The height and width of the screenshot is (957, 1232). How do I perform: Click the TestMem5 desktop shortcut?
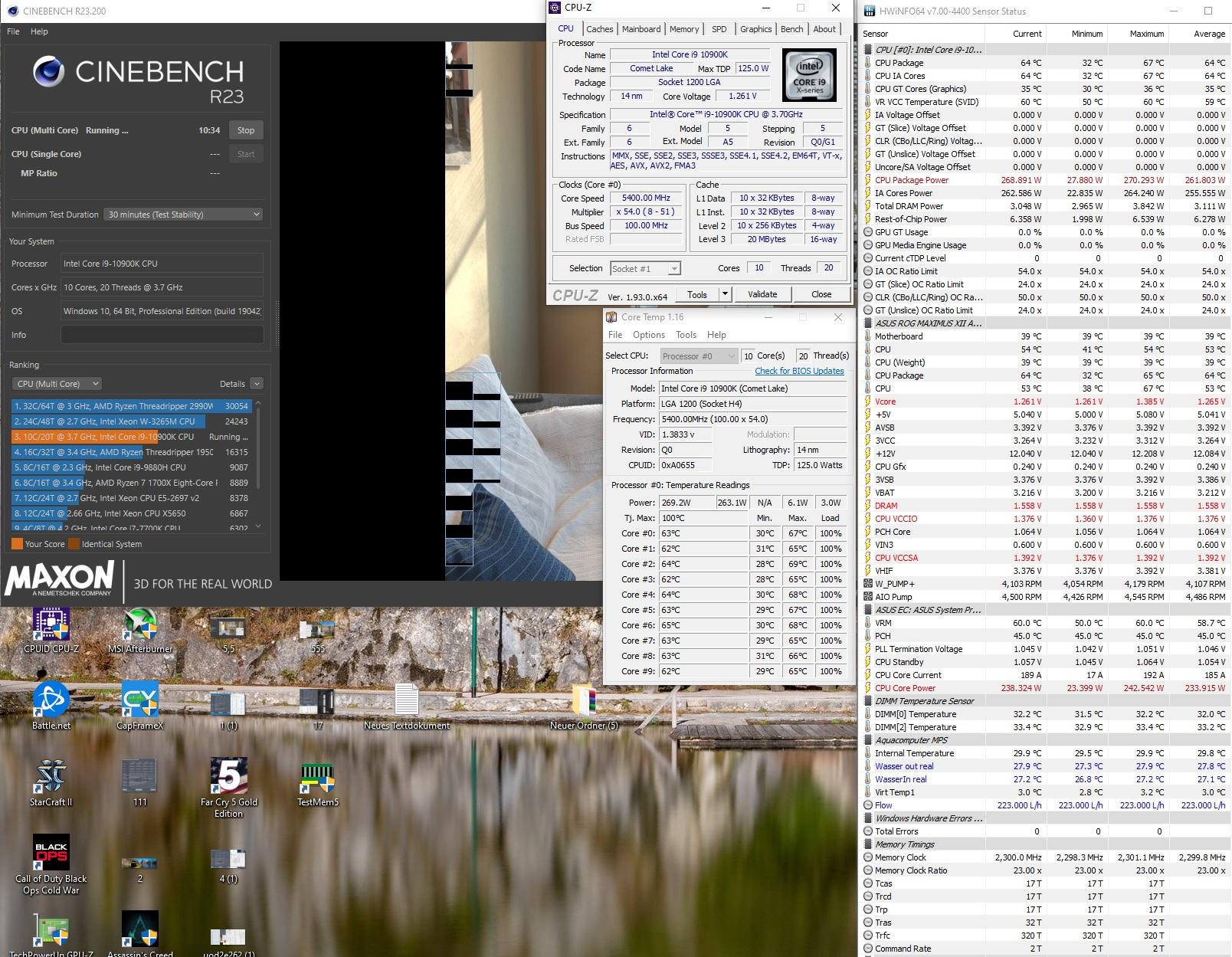pos(318,782)
